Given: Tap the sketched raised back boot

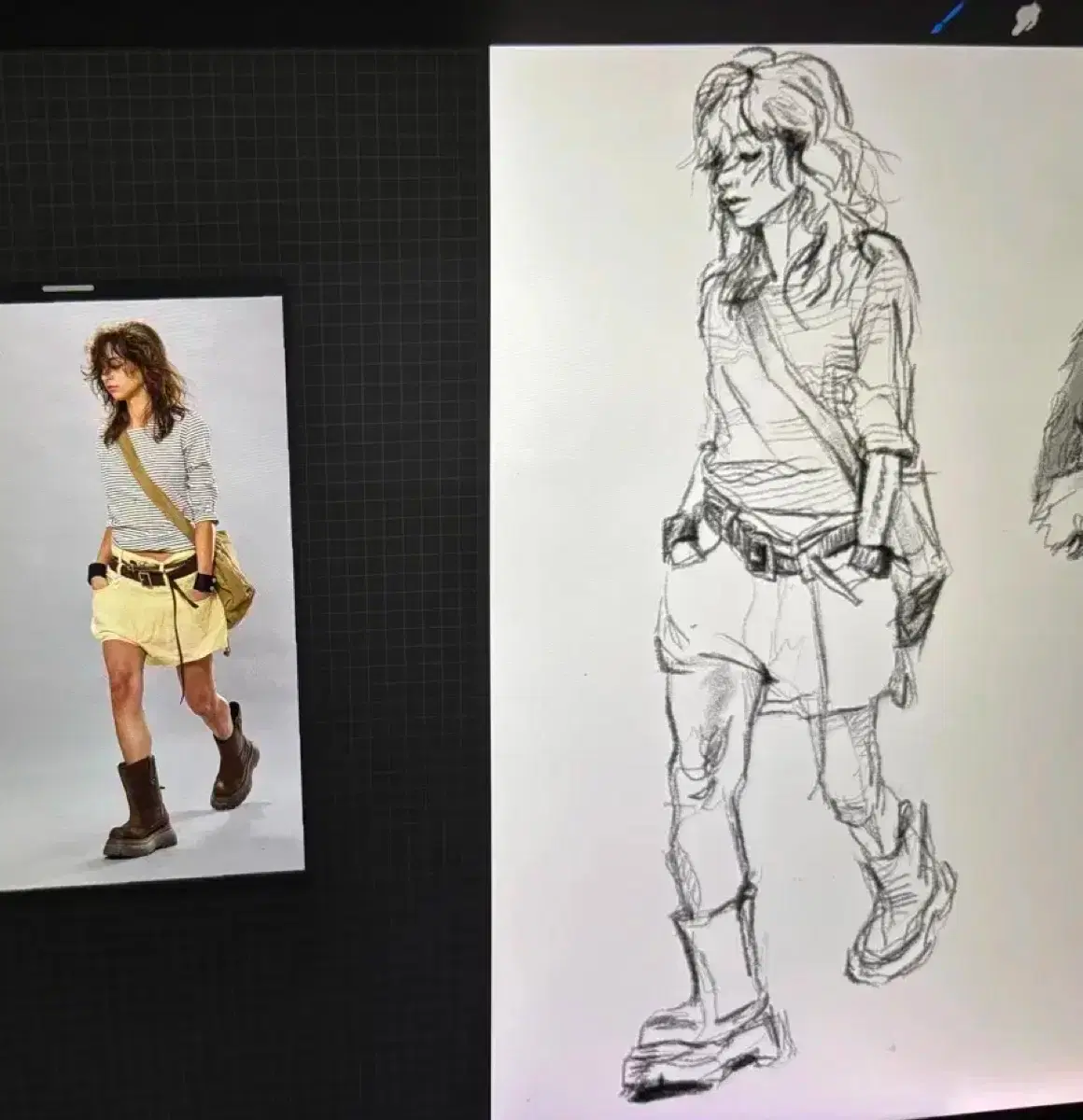Looking at the screenshot, I should click(898, 896).
